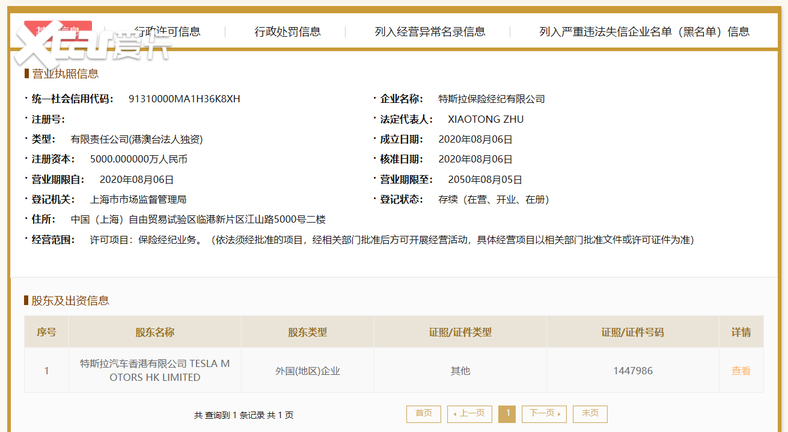Screen dimensions: 788x432
Task: Click the 下一页 next page button
Action: click(543, 413)
